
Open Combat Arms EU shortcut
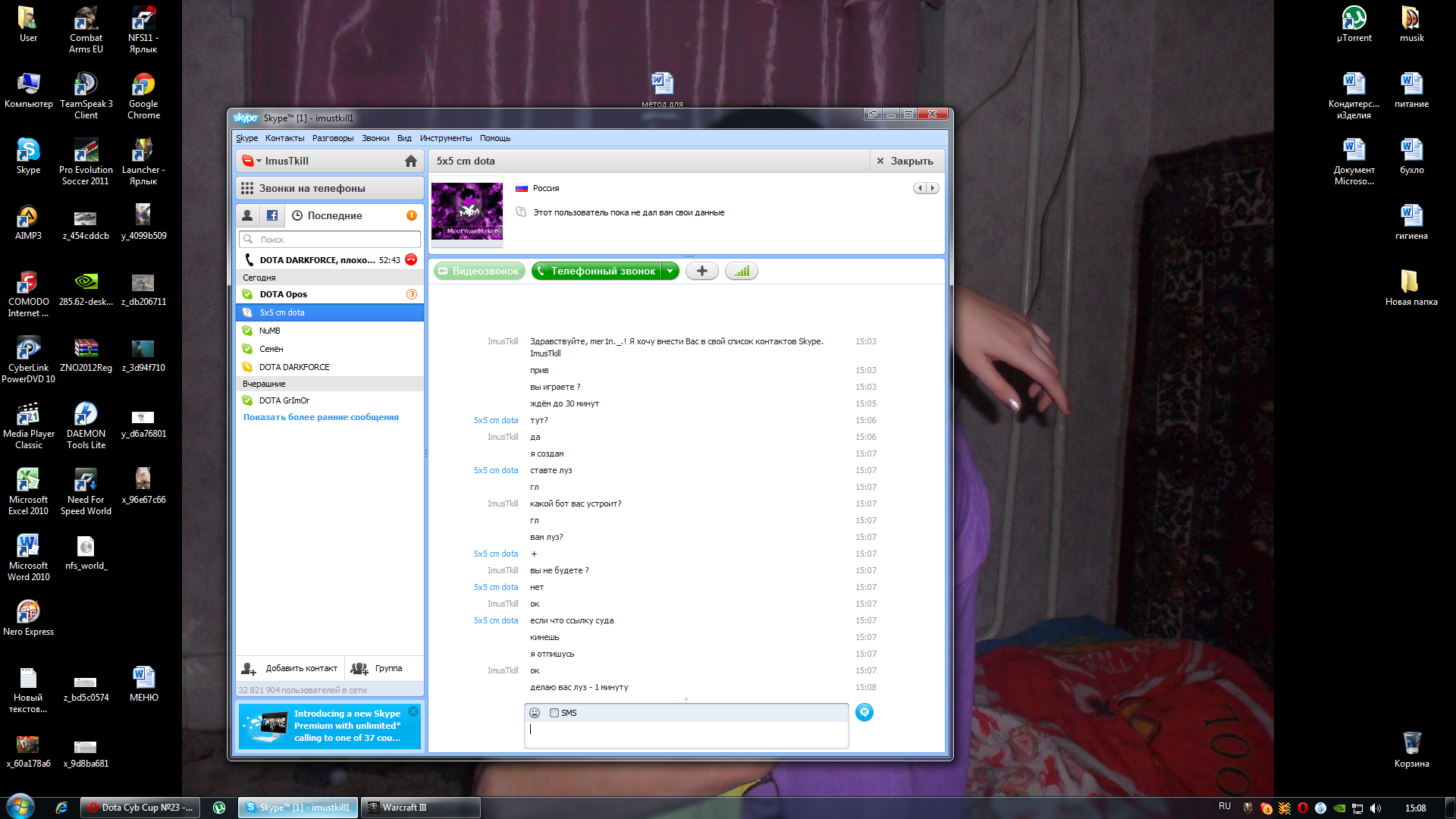point(86,30)
